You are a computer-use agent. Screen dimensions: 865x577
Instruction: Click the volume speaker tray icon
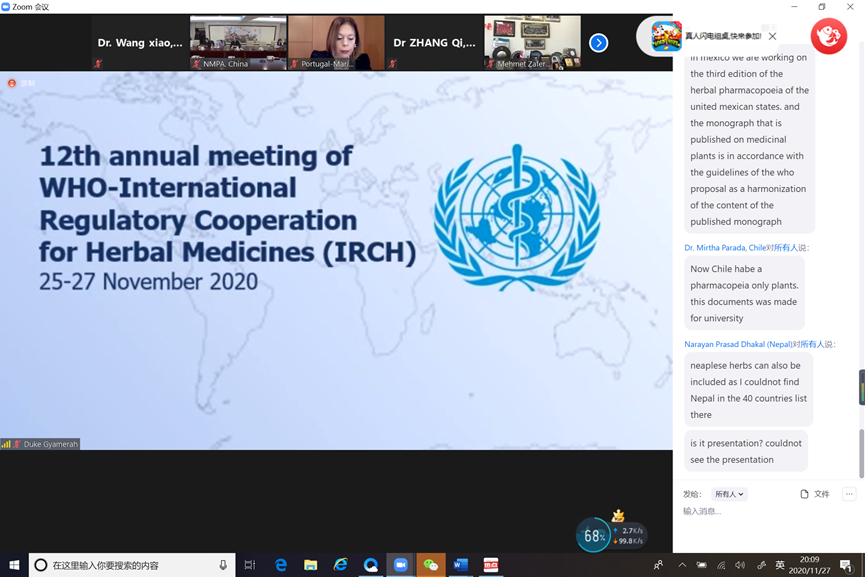(x=740, y=565)
